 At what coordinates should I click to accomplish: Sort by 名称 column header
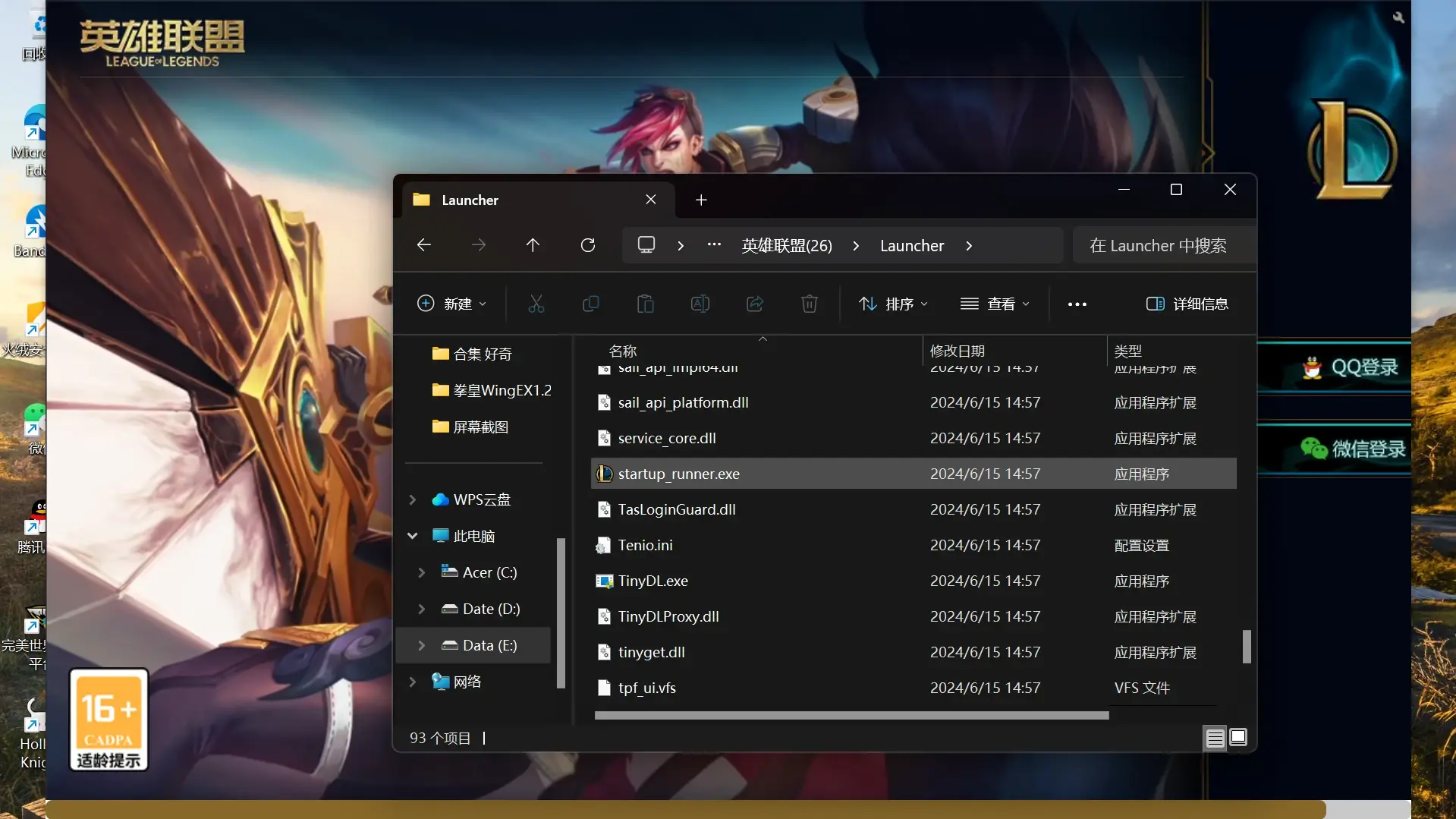pos(623,351)
